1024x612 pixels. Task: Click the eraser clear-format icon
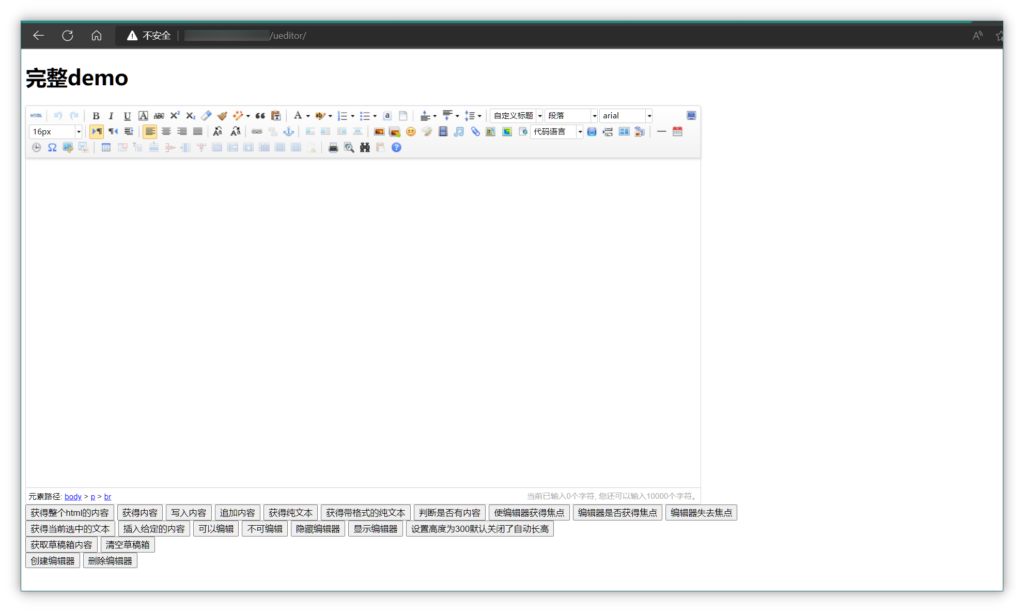tap(206, 116)
